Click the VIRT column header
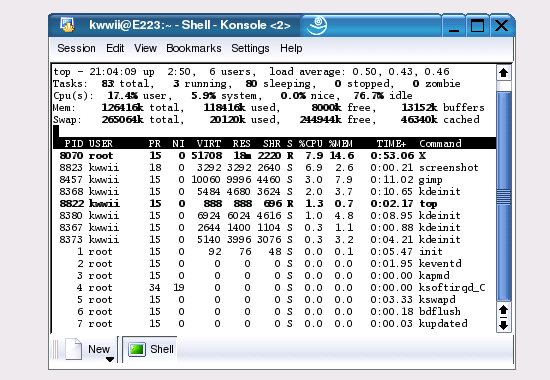 [209, 144]
